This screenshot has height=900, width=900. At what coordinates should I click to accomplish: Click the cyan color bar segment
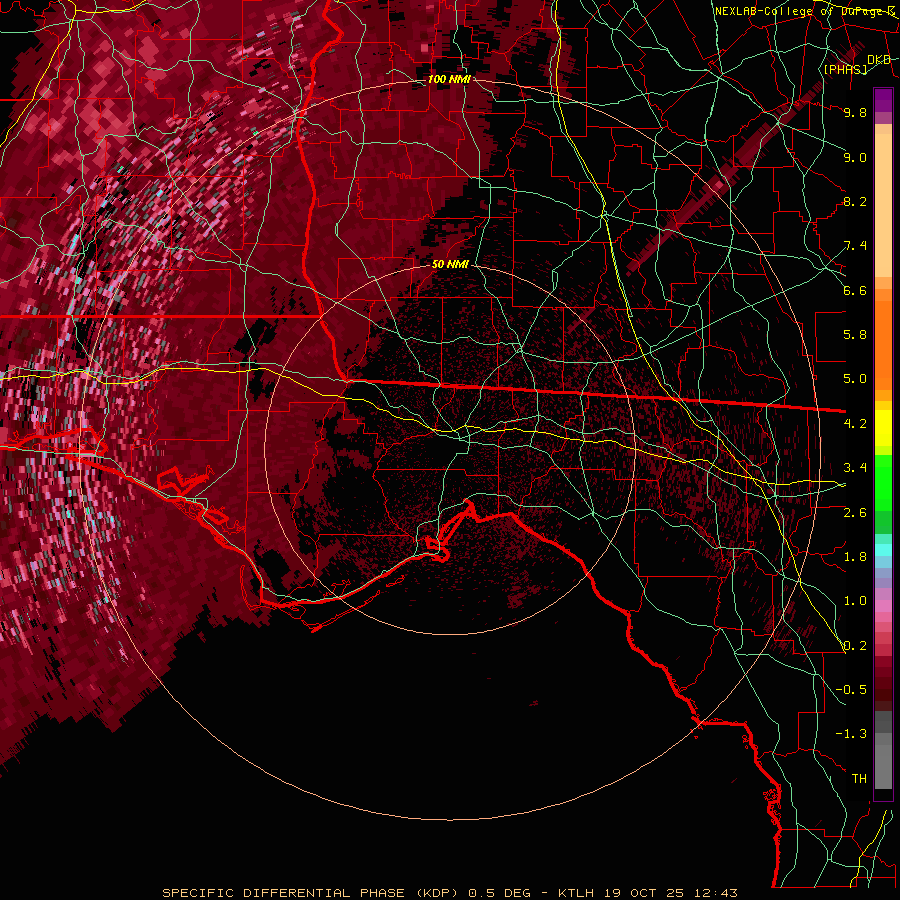(x=883, y=550)
